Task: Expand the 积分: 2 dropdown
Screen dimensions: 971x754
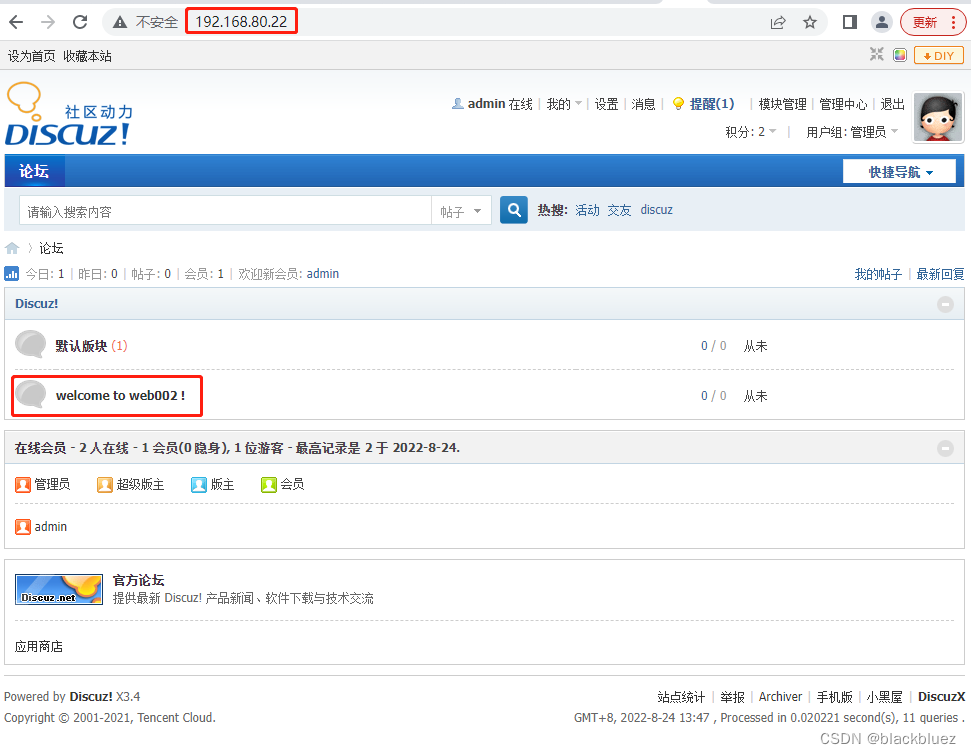Action: point(751,132)
